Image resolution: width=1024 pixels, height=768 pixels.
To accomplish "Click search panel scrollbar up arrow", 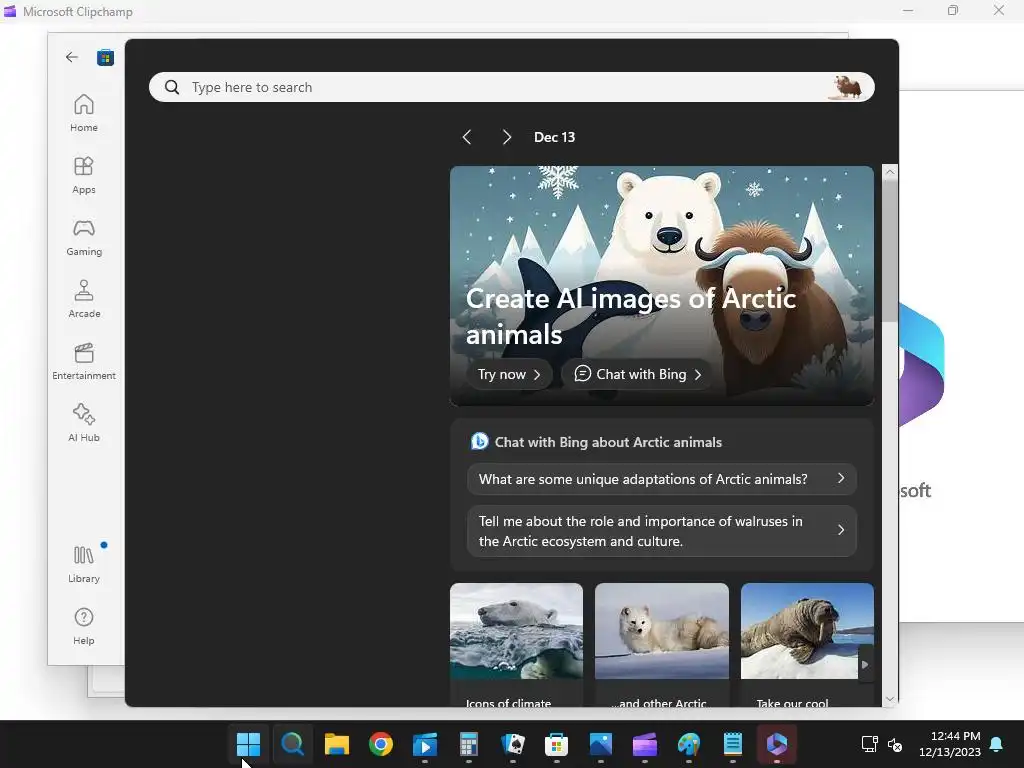I will 889,172.
